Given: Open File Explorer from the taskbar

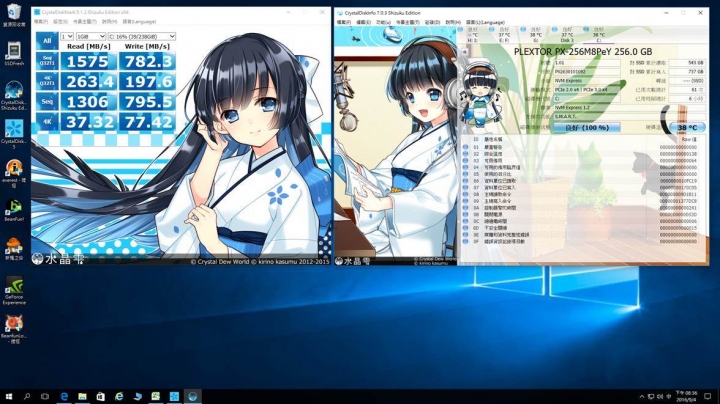Looking at the screenshot, I should pos(82,396).
